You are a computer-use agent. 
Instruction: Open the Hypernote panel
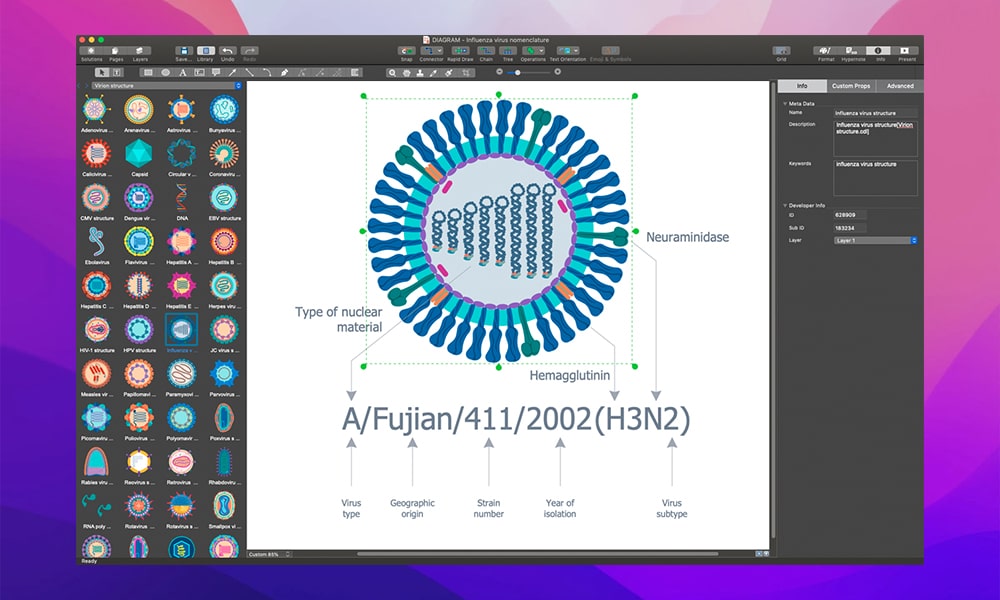click(853, 50)
